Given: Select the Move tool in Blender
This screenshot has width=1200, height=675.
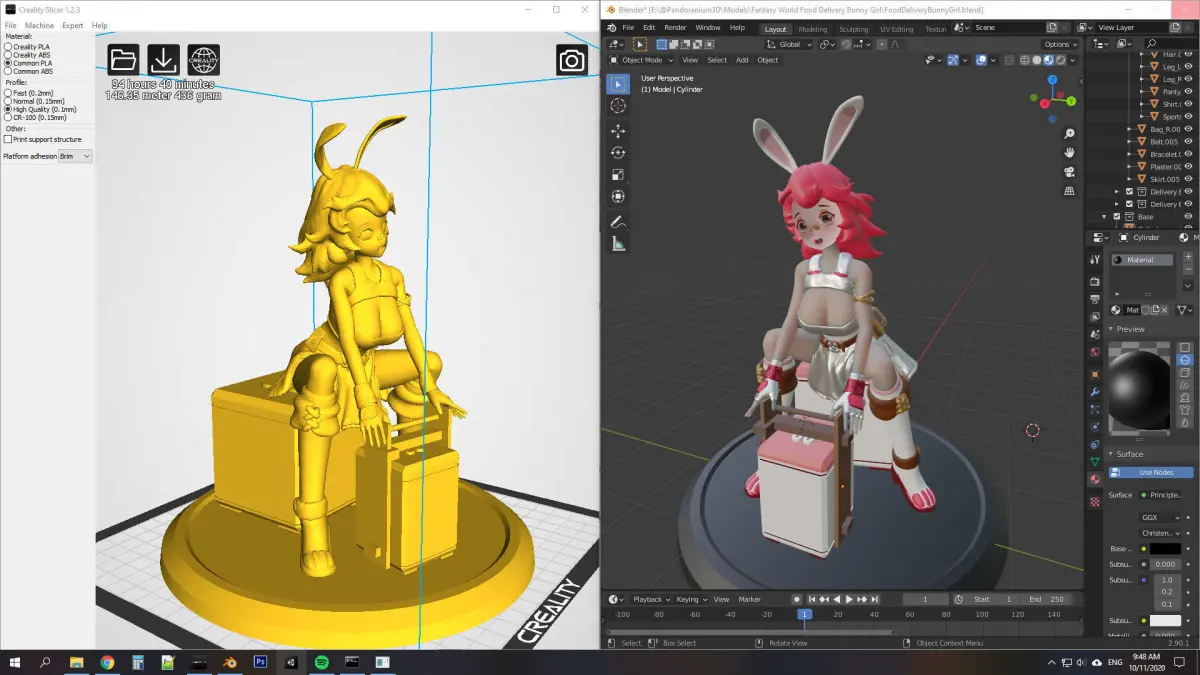Looking at the screenshot, I should (618, 131).
